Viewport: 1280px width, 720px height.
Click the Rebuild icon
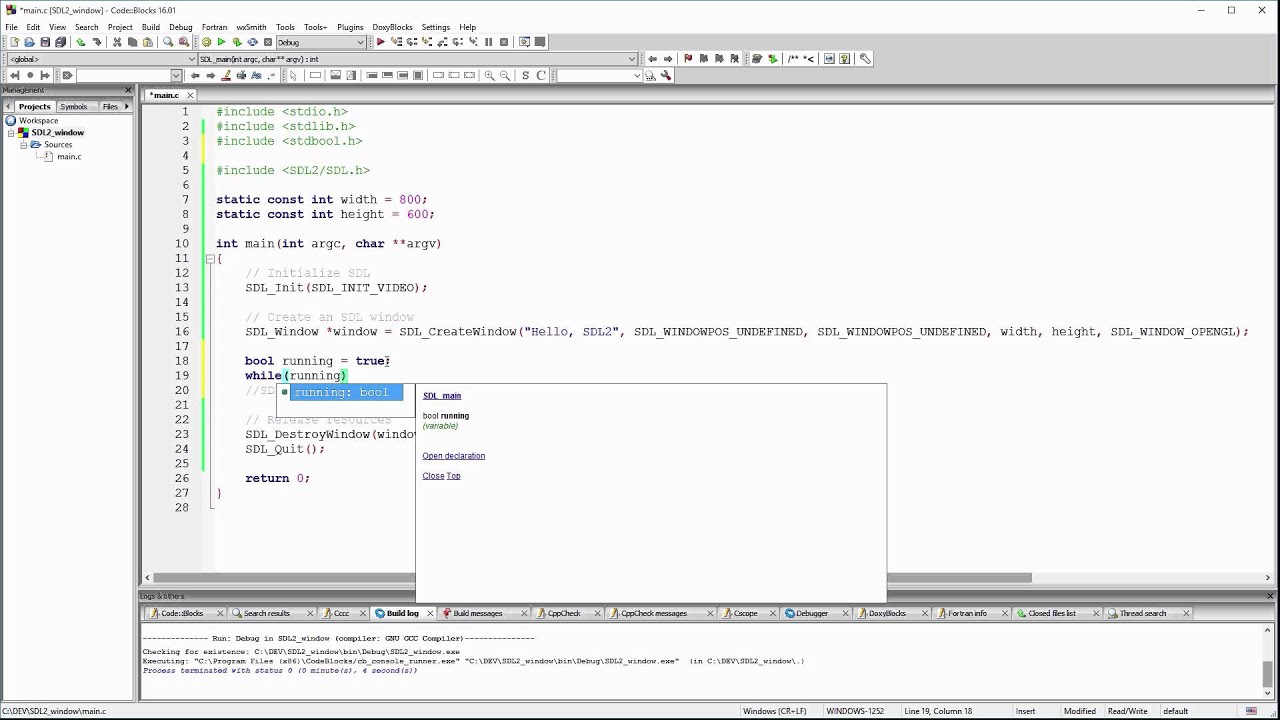click(x=252, y=42)
